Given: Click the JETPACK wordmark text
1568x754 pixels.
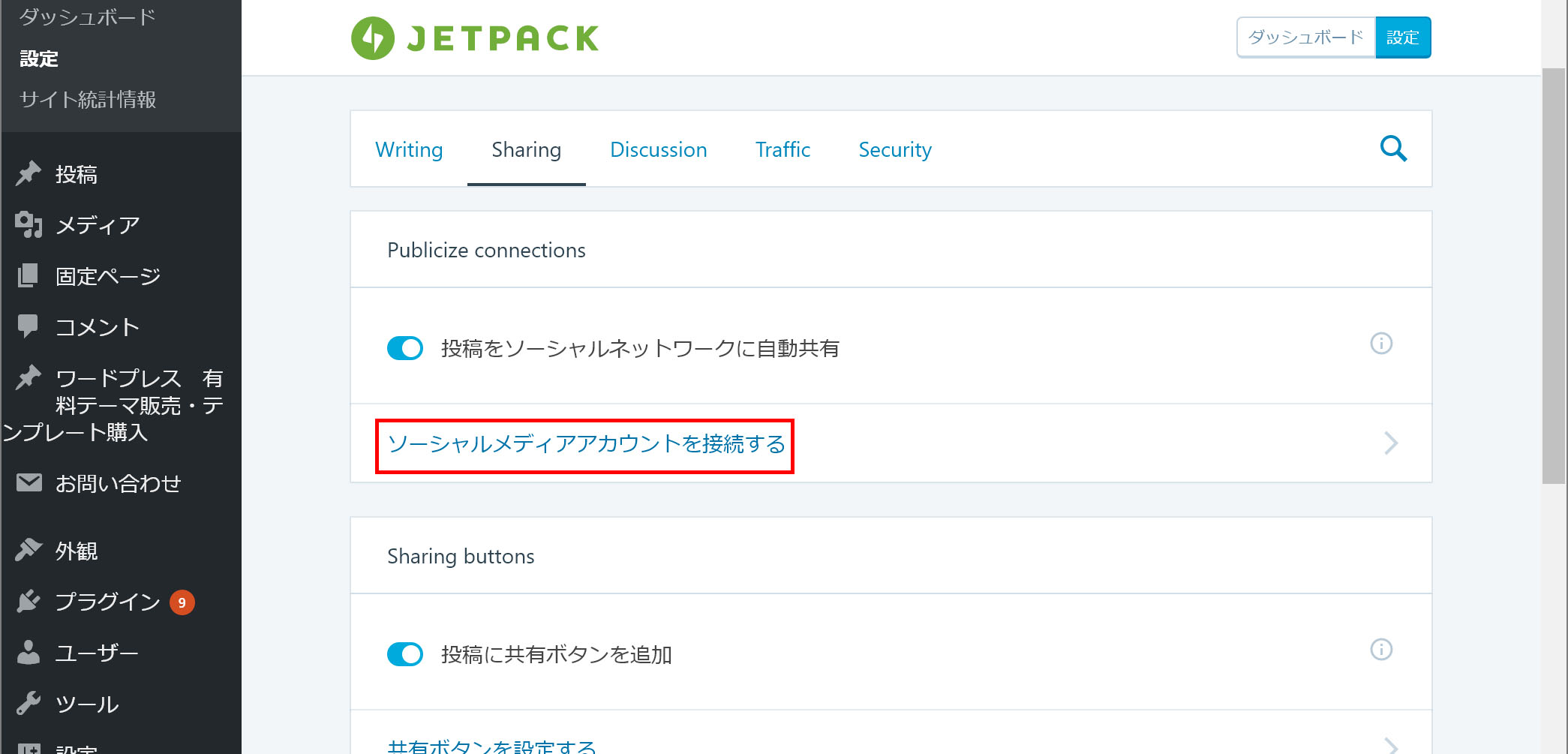Looking at the screenshot, I should [x=503, y=38].
